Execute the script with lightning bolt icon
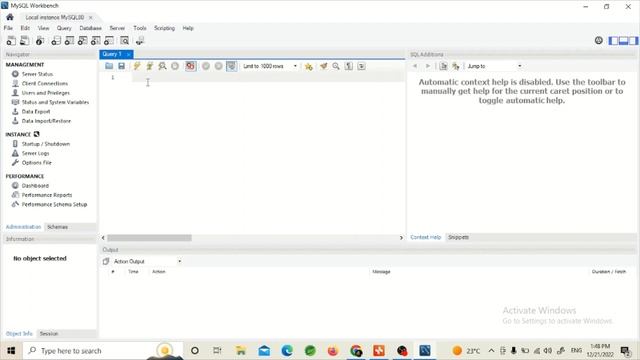640x360 pixels. [x=137, y=66]
